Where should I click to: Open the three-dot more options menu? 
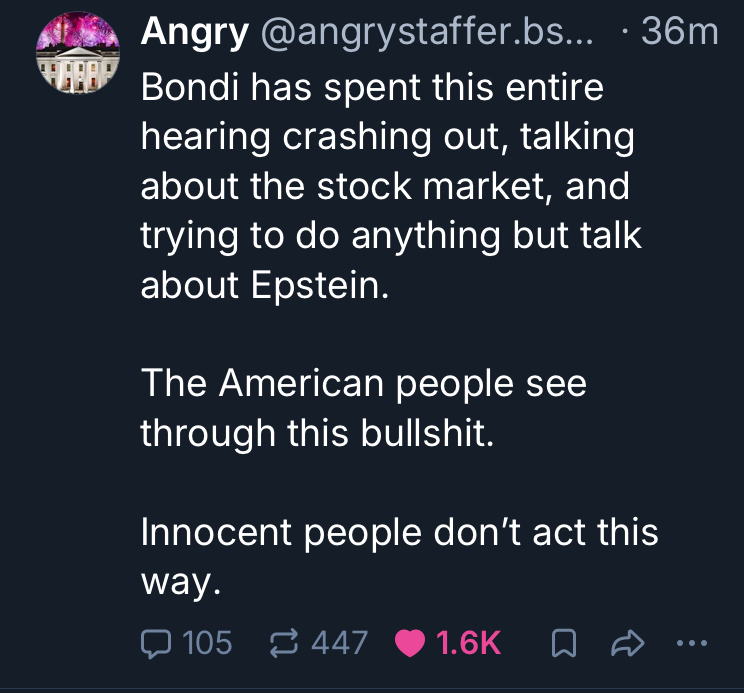click(x=691, y=642)
